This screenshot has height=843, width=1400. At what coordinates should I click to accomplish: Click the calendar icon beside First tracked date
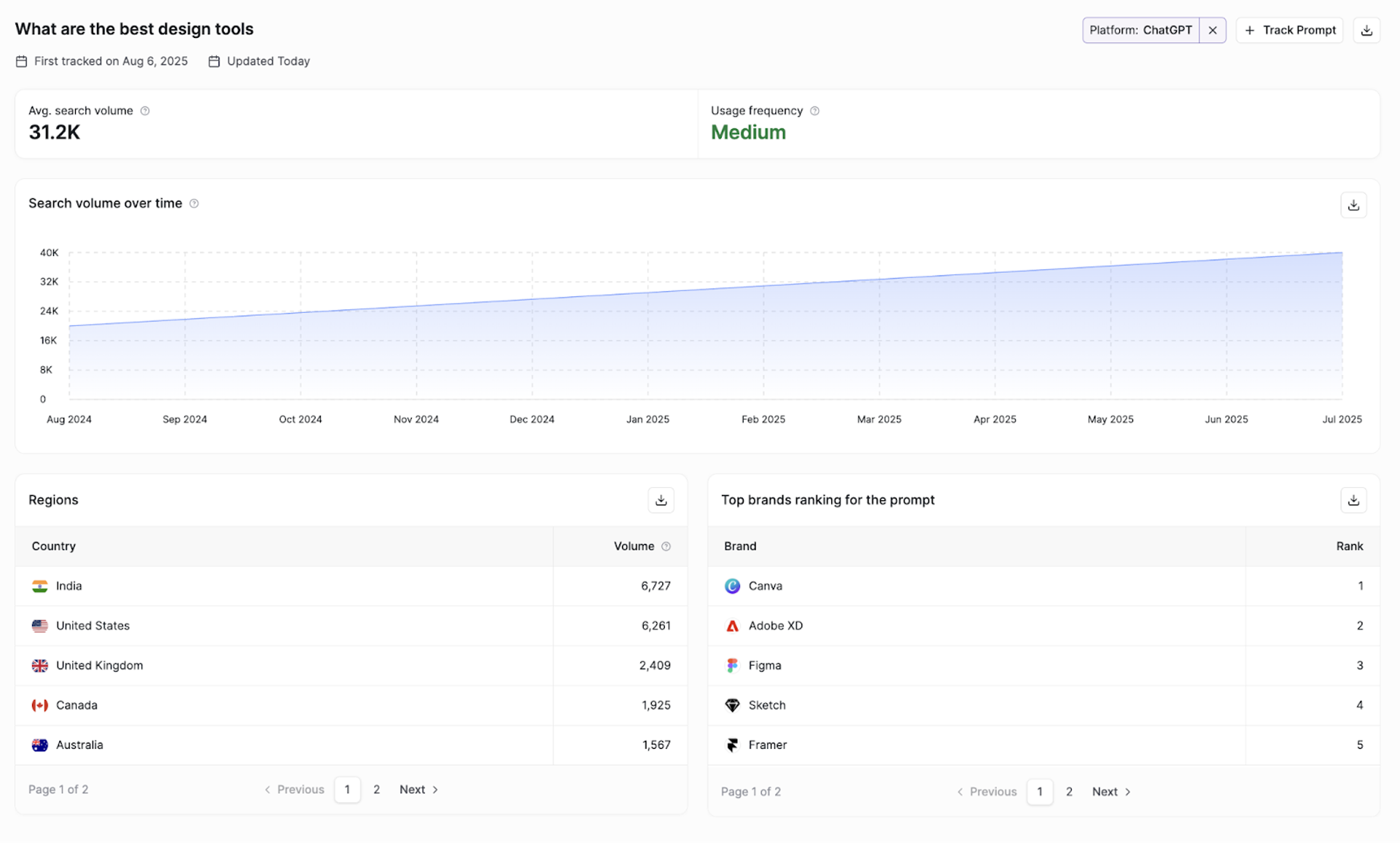[22, 61]
